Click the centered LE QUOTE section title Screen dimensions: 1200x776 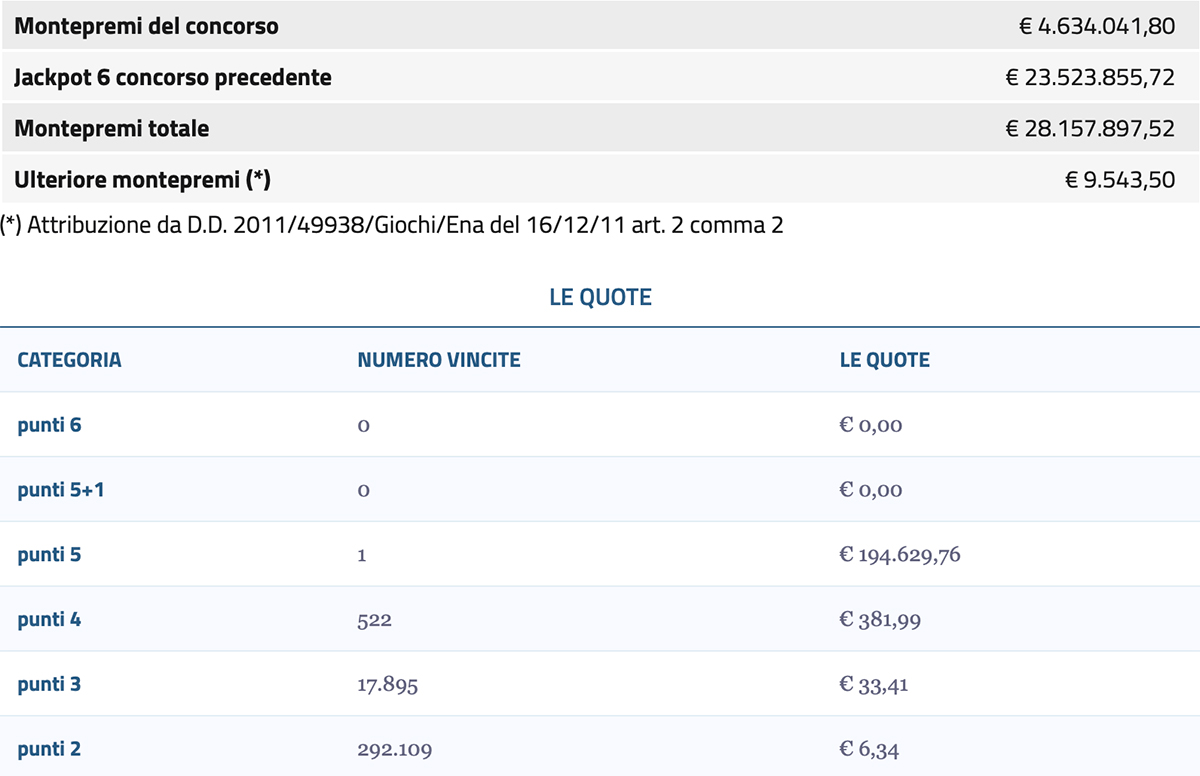(x=600, y=297)
